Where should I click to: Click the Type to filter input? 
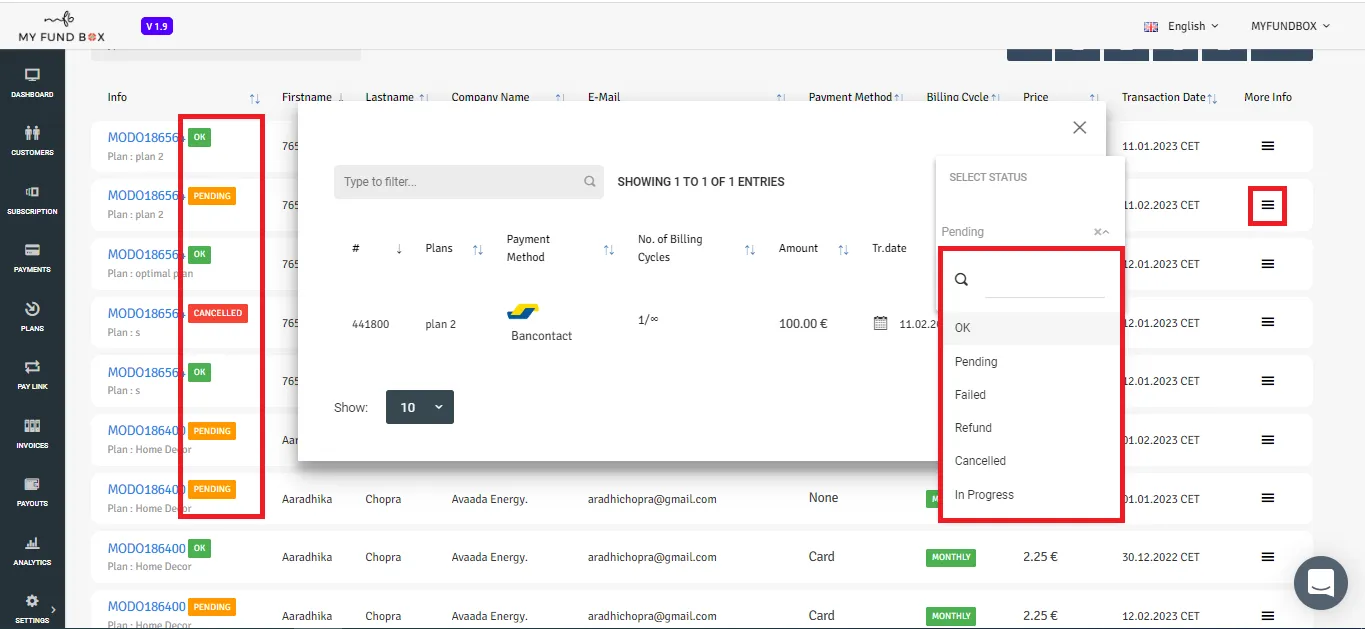click(x=469, y=182)
